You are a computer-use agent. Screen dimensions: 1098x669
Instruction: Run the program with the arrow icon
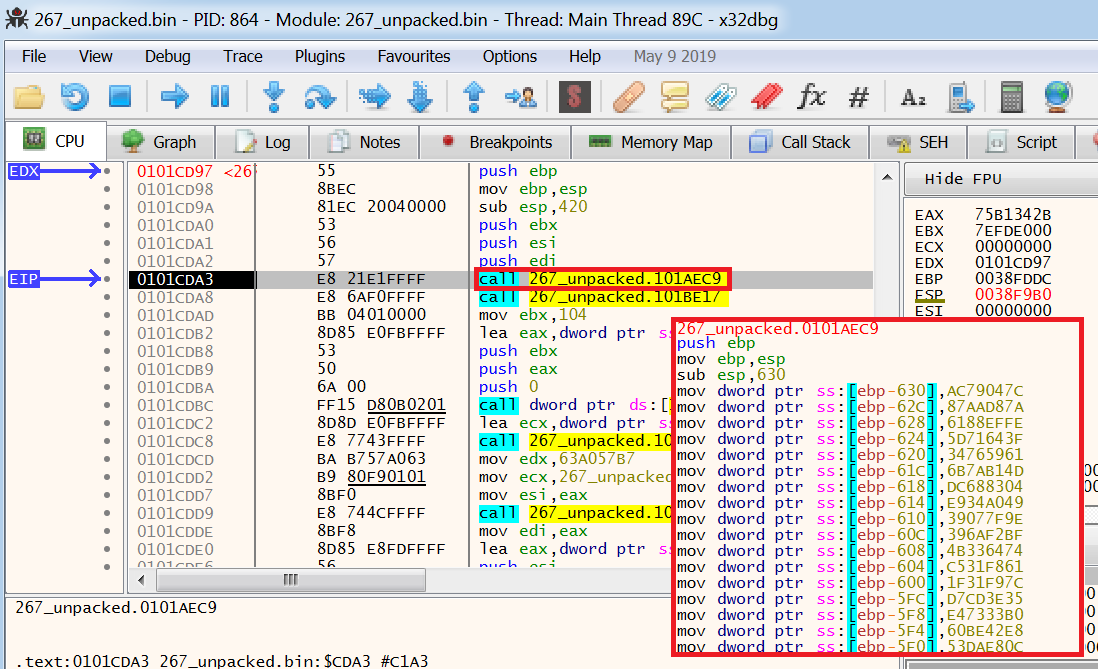(x=174, y=97)
